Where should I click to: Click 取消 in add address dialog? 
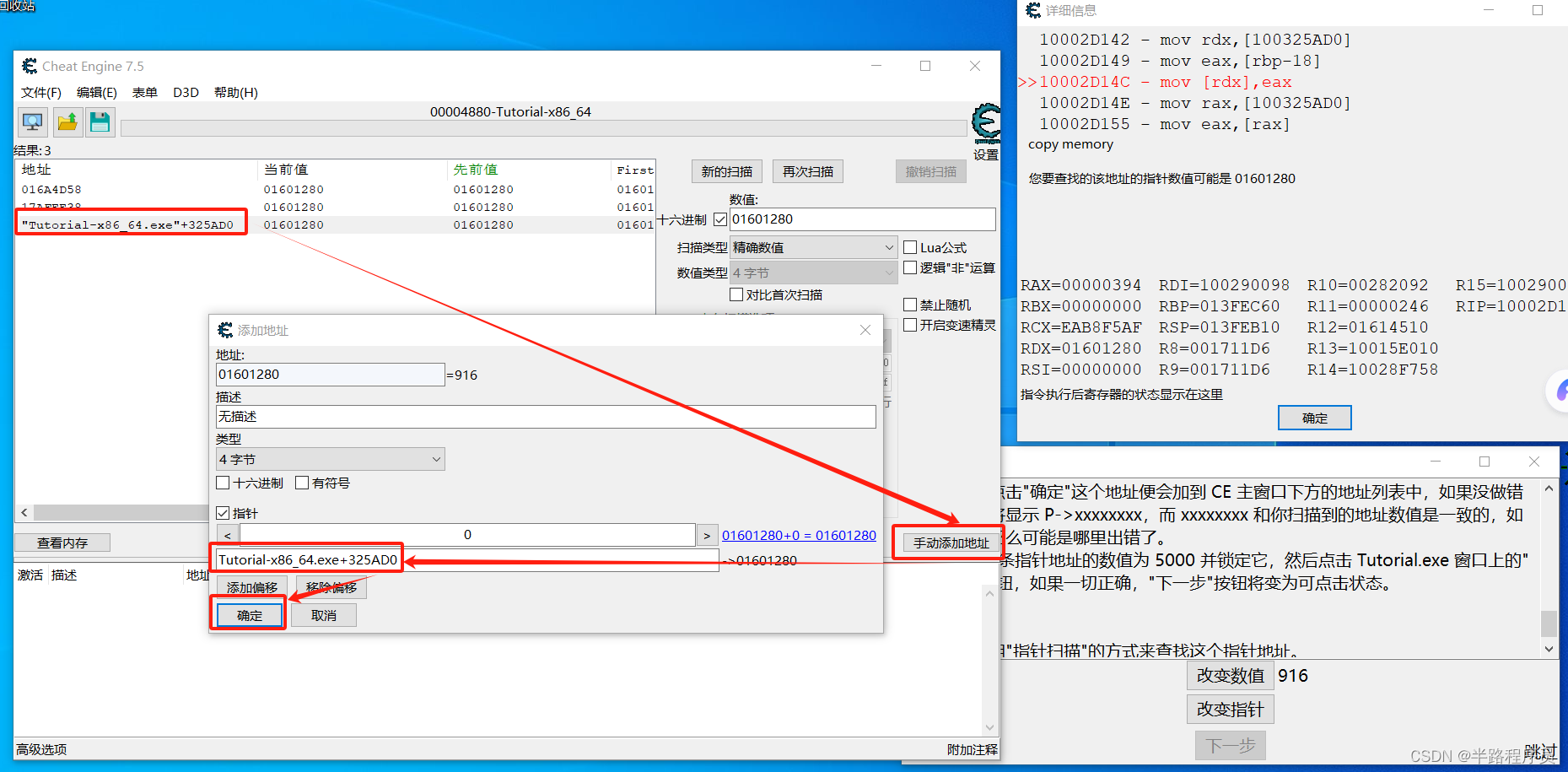[324, 615]
